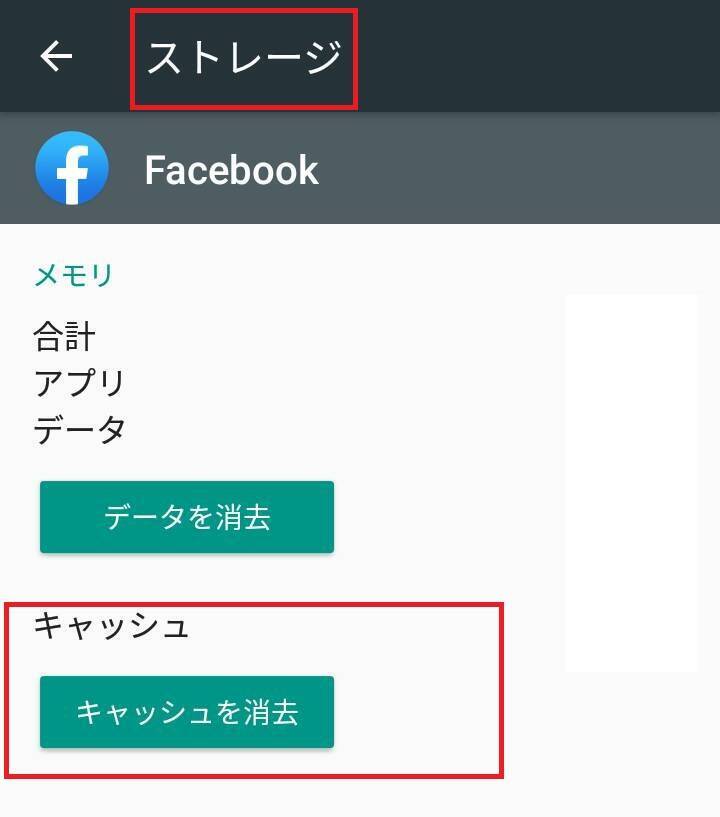The image size is (720, 817).
Task: Click the white f inside the Facebook logo
Action: pyautogui.click(x=73, y=174)
